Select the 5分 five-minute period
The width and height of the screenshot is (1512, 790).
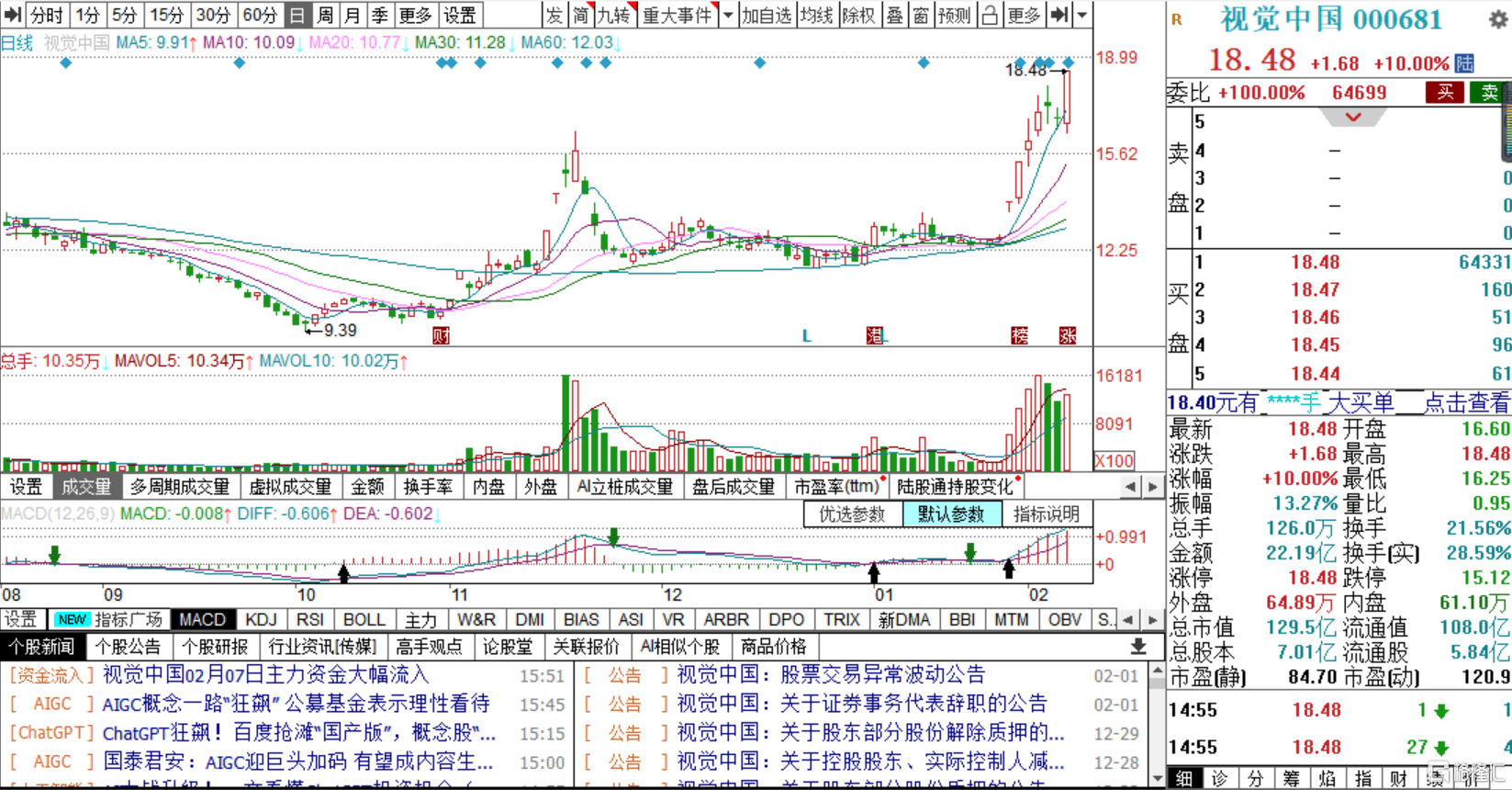124,15
